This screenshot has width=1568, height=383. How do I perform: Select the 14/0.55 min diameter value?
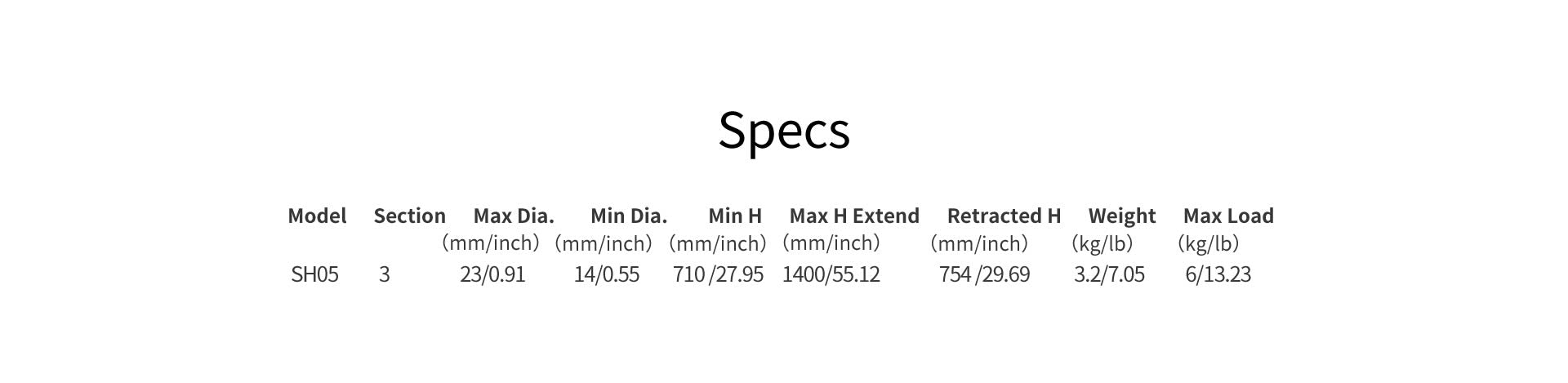607,274
